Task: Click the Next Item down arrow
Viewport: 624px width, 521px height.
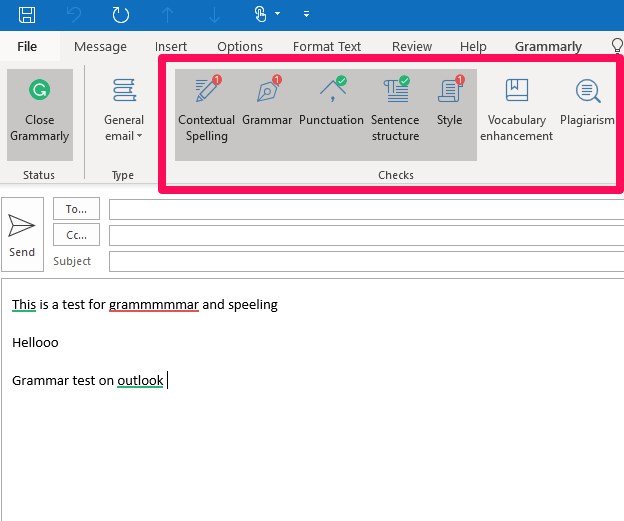Action: pos(214,15)
